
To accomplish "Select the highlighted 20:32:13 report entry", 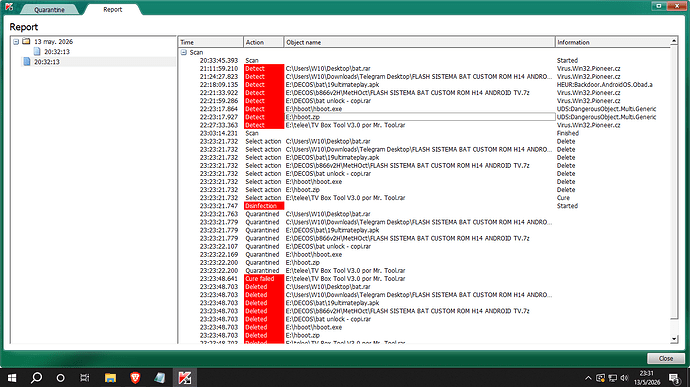I will (47, 62).
